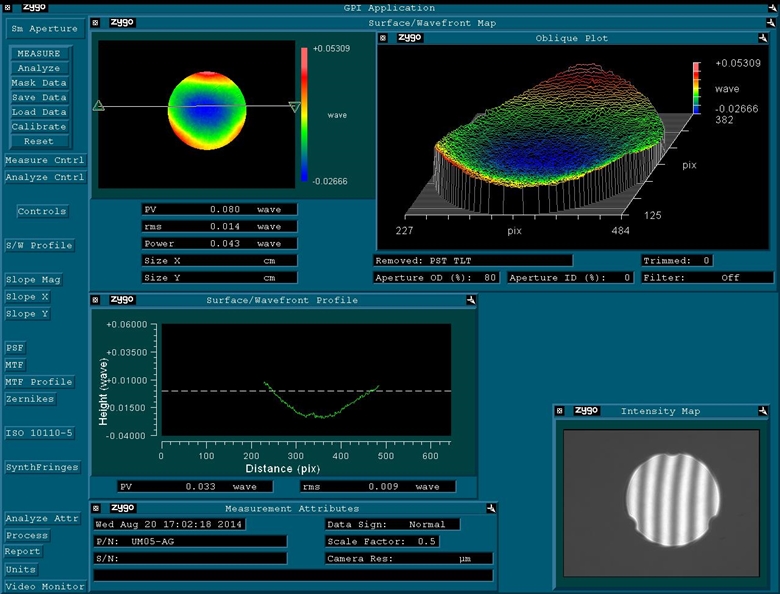Click profile rms 0.009 wave field
780x594 pixels.
point(378,487)
